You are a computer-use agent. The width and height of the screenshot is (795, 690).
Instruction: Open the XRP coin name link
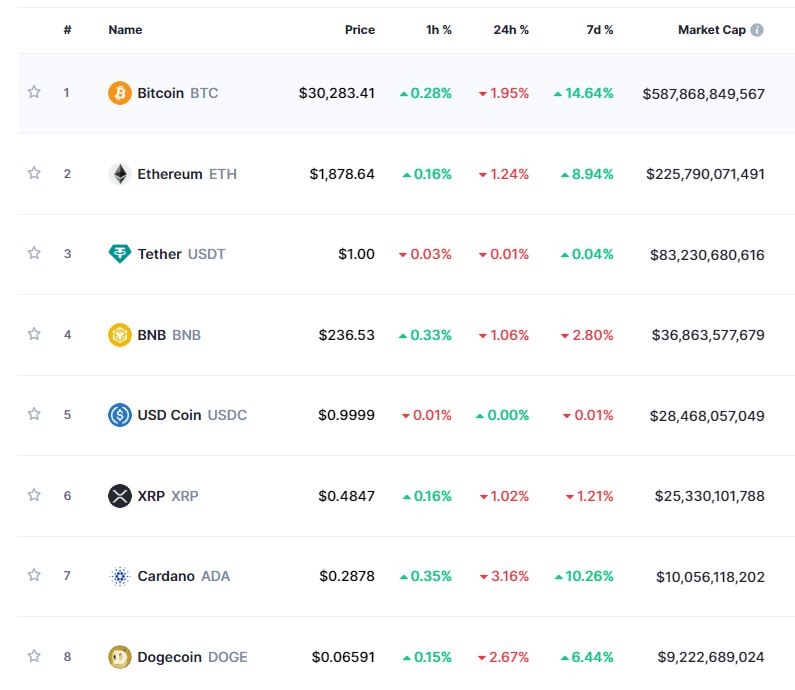tap(152, 496)
